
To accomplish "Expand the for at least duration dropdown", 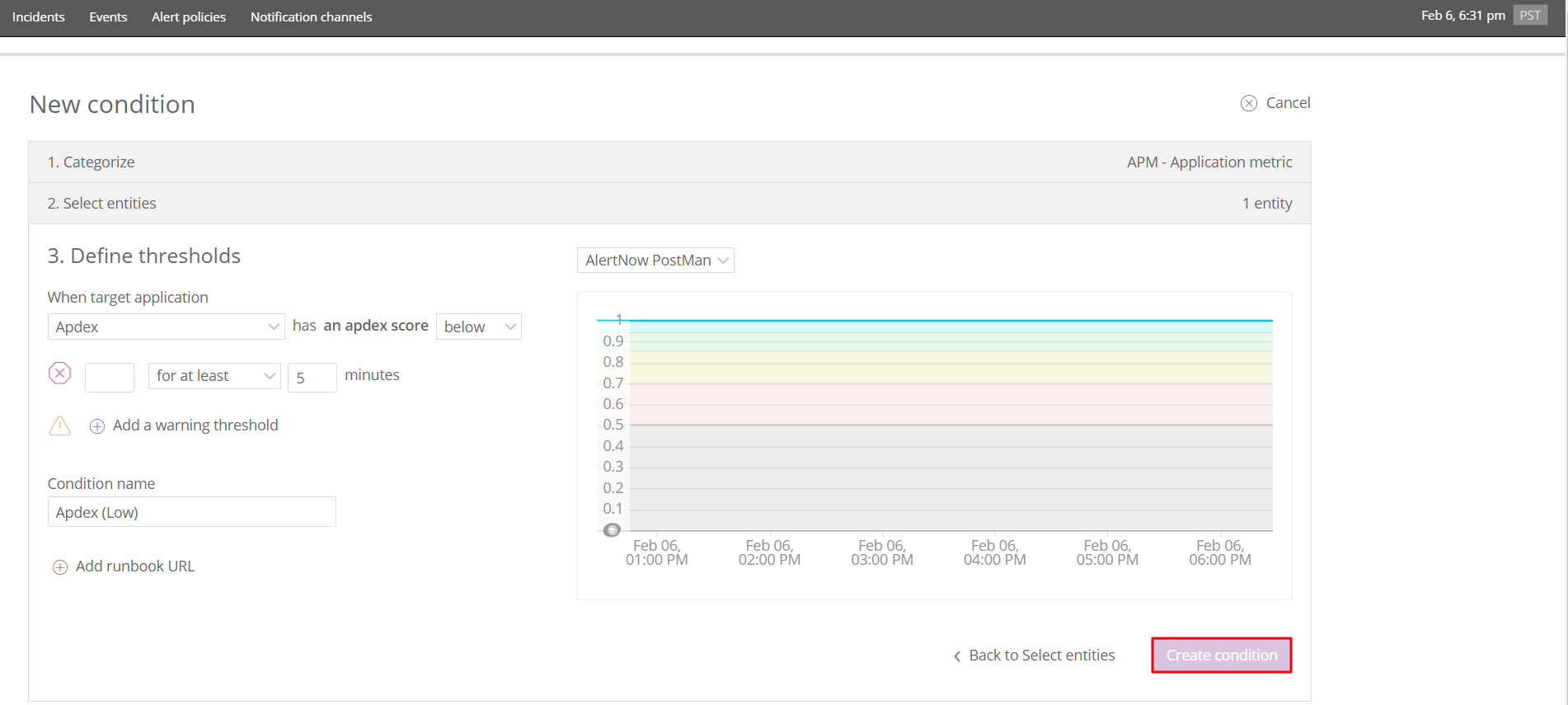I will tap(214, 376).
